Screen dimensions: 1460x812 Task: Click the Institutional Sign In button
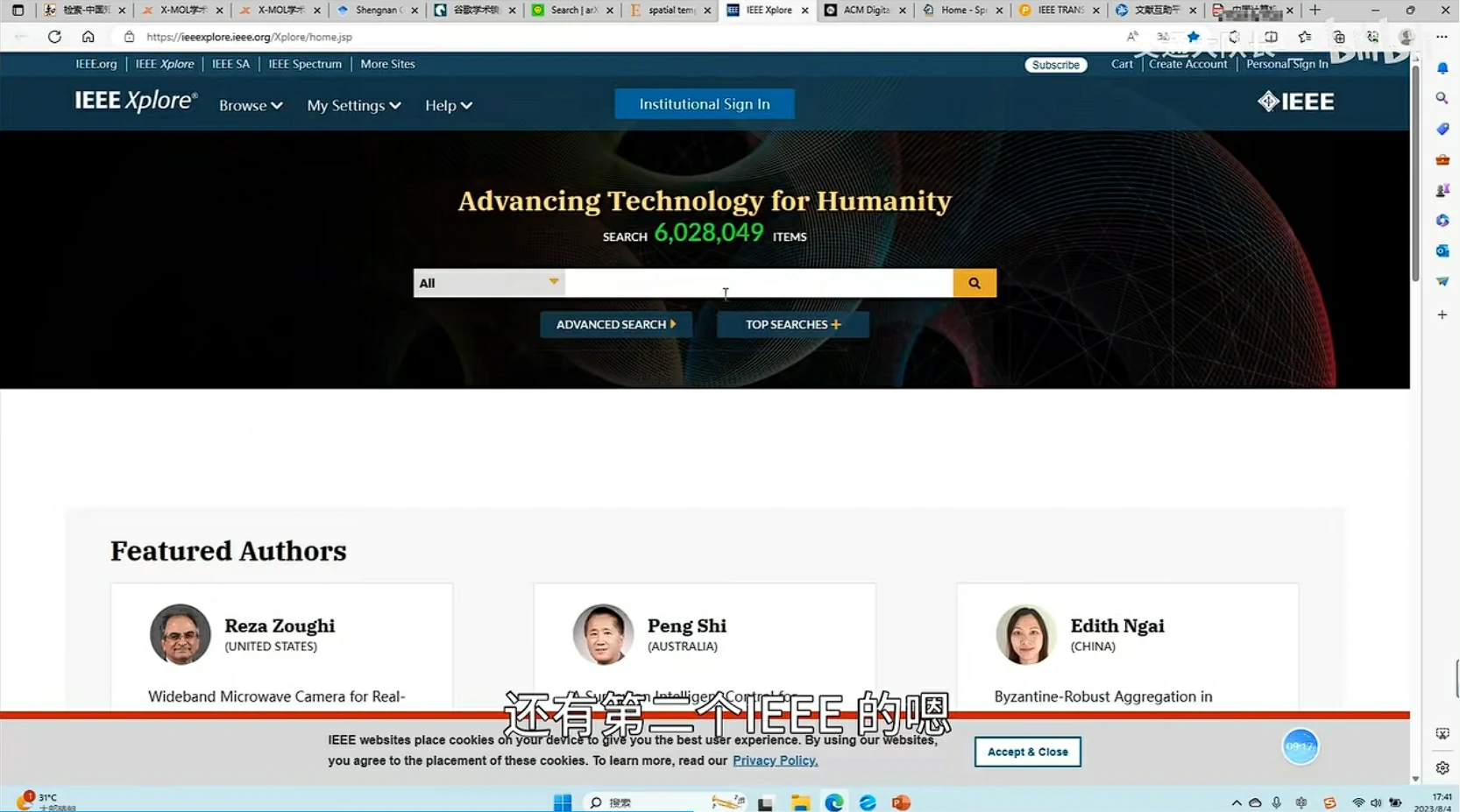pos(704,104)
